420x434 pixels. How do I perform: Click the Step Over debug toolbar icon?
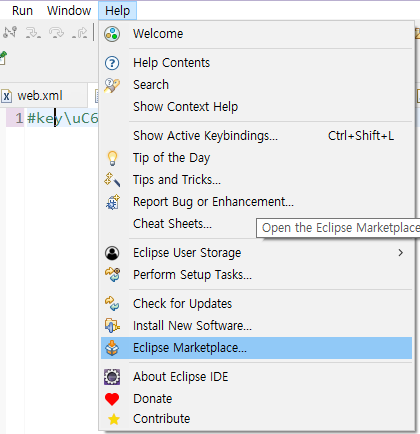pos(56,33)
